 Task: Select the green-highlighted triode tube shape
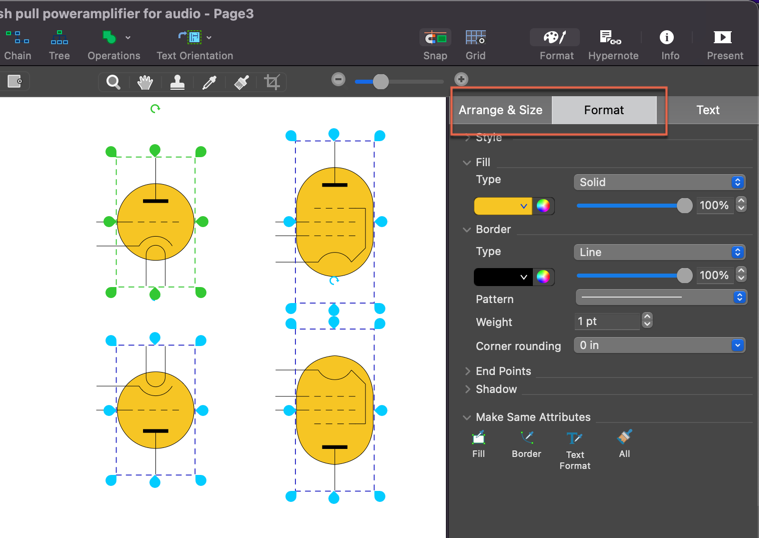tap(155, 222)
